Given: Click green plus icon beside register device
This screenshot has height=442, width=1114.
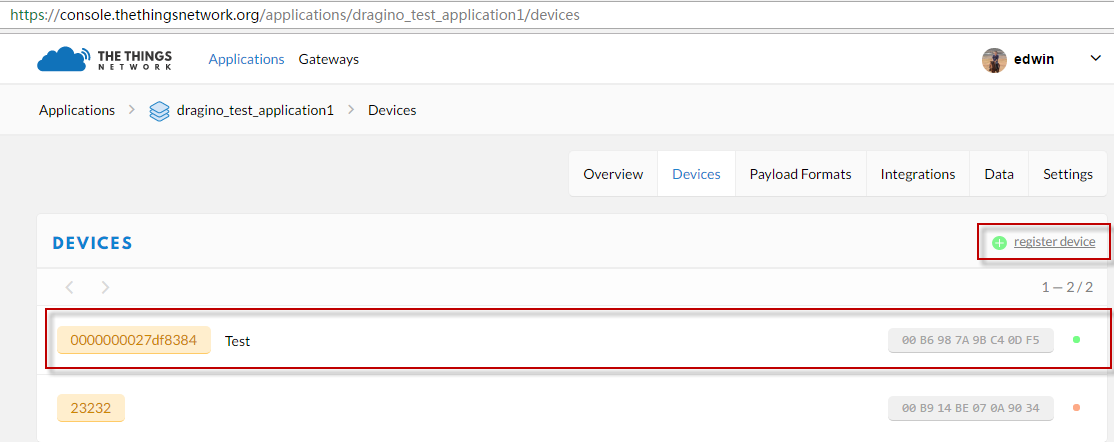Looking at the screenshot, I should [x=1000, y=242].
